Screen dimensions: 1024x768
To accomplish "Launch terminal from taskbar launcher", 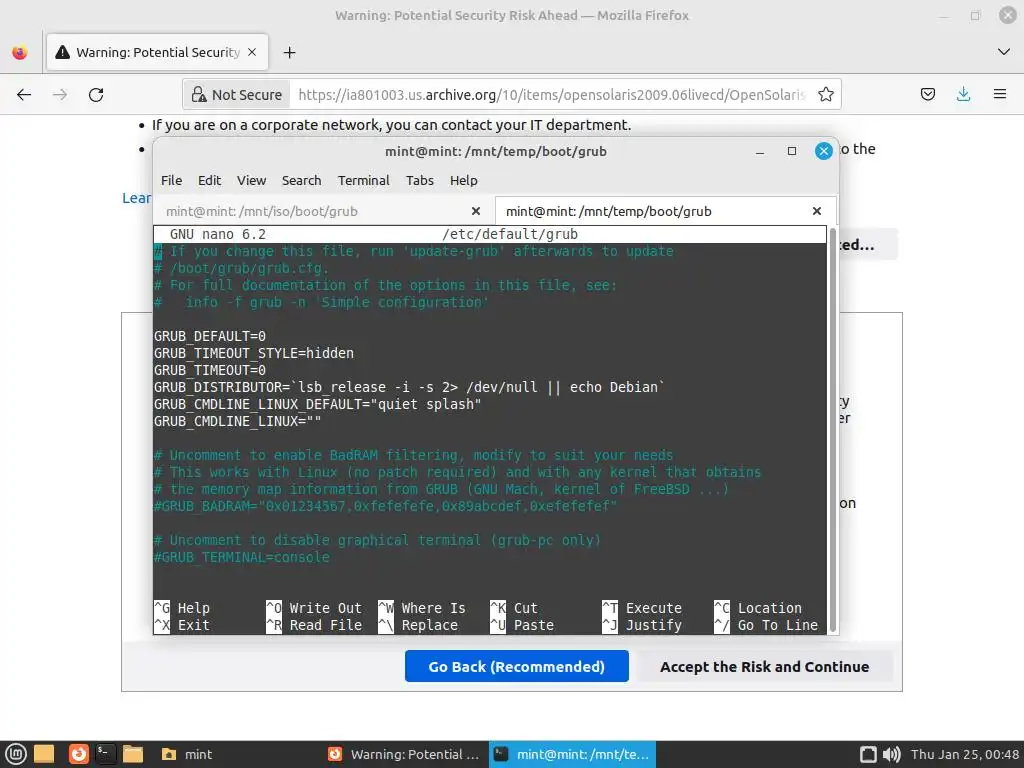I will tap(105, 754).
